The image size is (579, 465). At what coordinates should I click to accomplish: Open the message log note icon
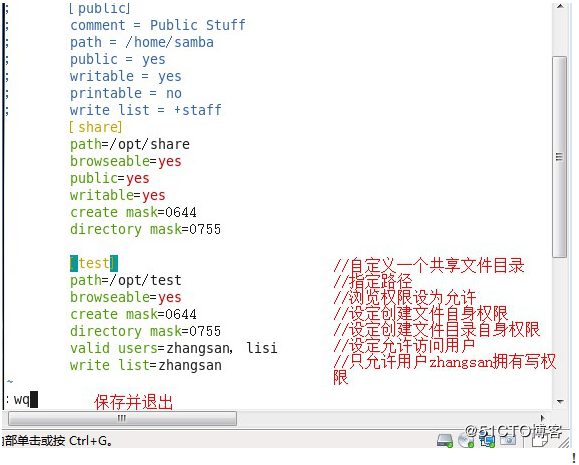tap(539, 440)
